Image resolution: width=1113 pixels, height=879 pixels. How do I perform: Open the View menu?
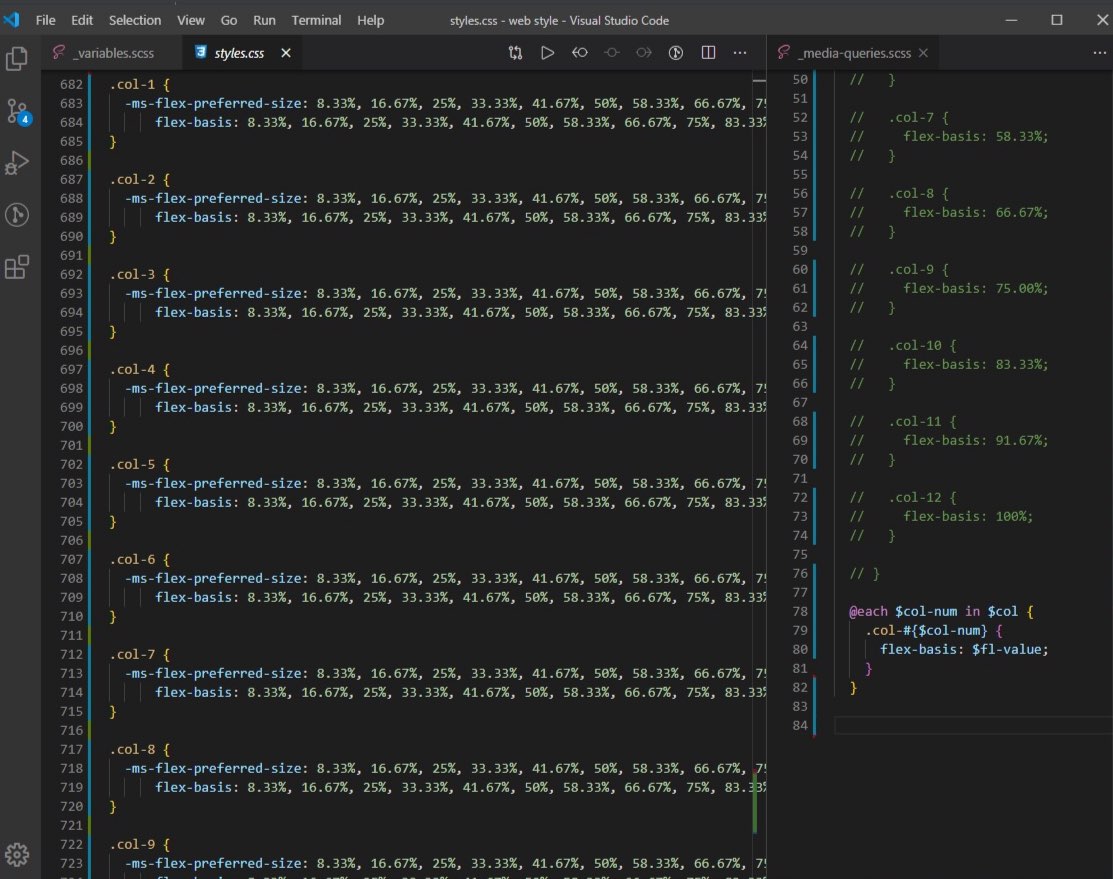point(190,21)
